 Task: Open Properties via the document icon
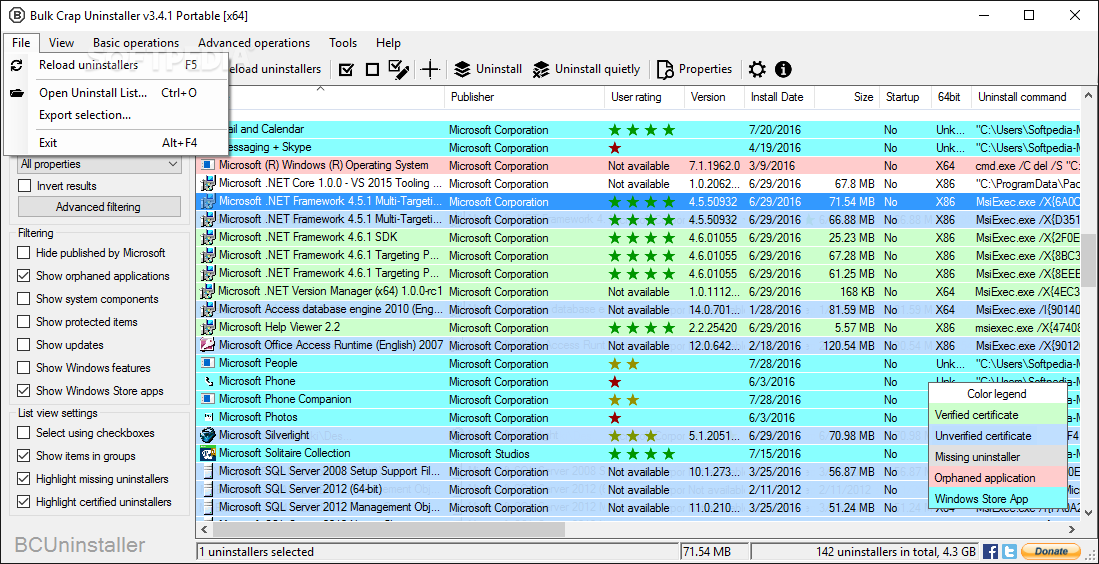664,69
